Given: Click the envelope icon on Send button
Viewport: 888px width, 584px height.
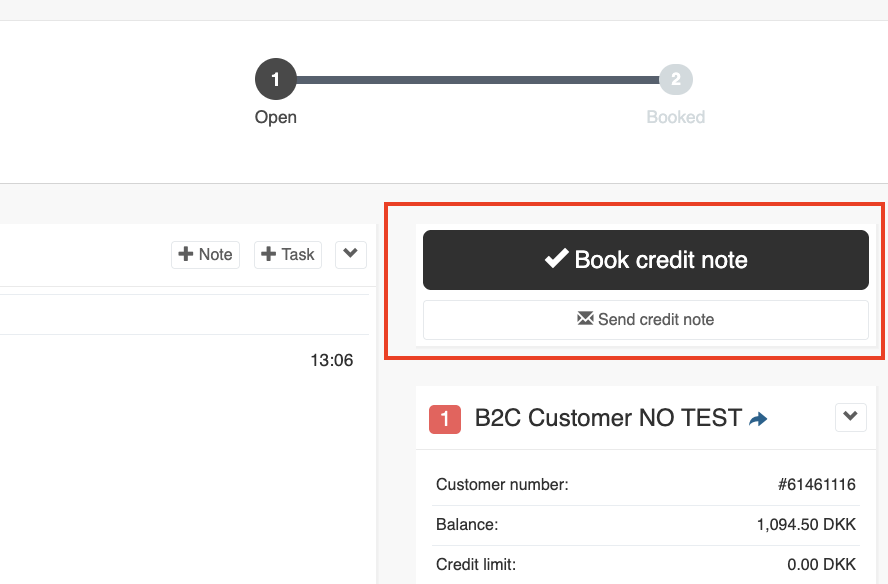Looking at the screenshot, I should 585,318.
